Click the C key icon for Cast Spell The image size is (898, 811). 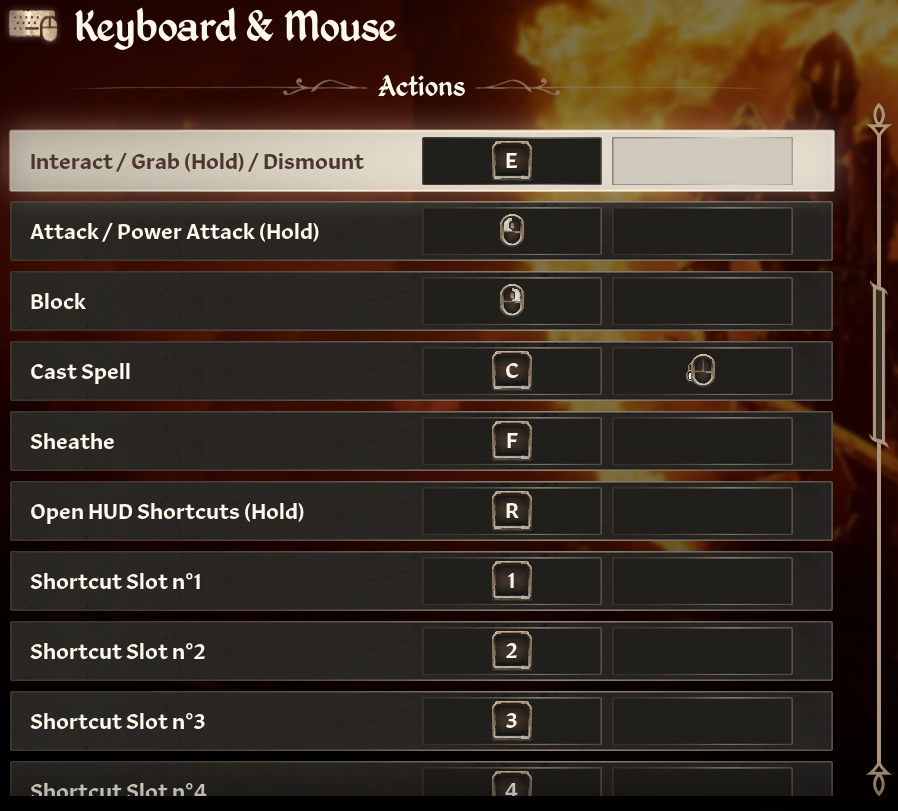[x=511, y=370]
